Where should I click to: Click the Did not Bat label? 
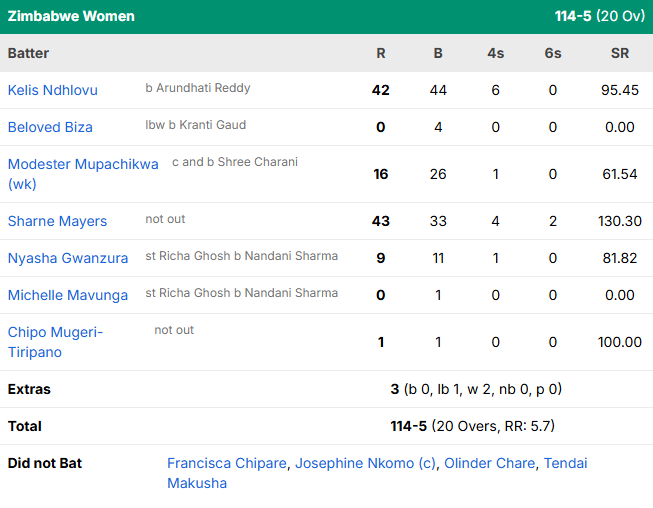click(45, 463)
